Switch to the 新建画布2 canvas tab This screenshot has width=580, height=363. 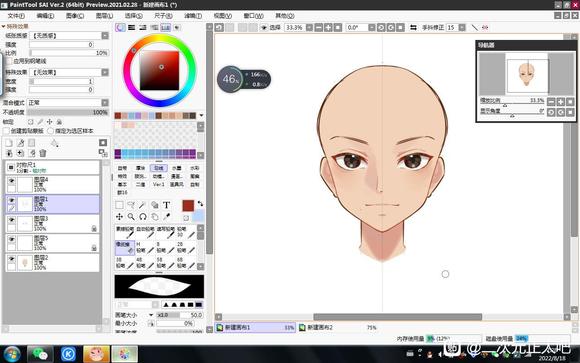pyautogui.click(x=320, y=327)
